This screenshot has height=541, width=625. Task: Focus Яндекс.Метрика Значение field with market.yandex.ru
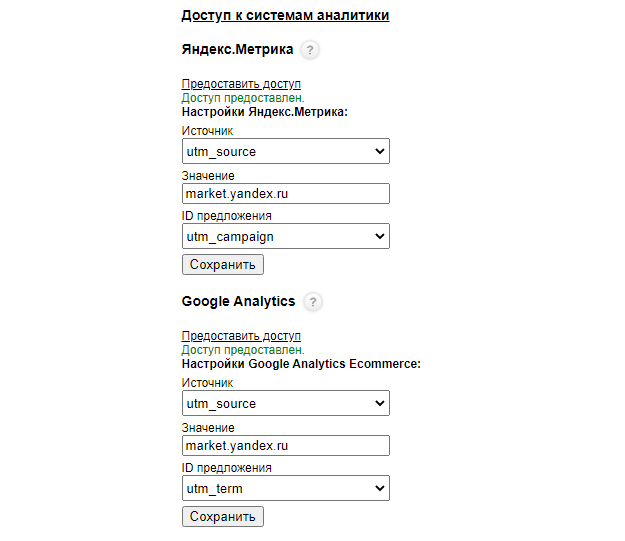click(x=286, y=194)
